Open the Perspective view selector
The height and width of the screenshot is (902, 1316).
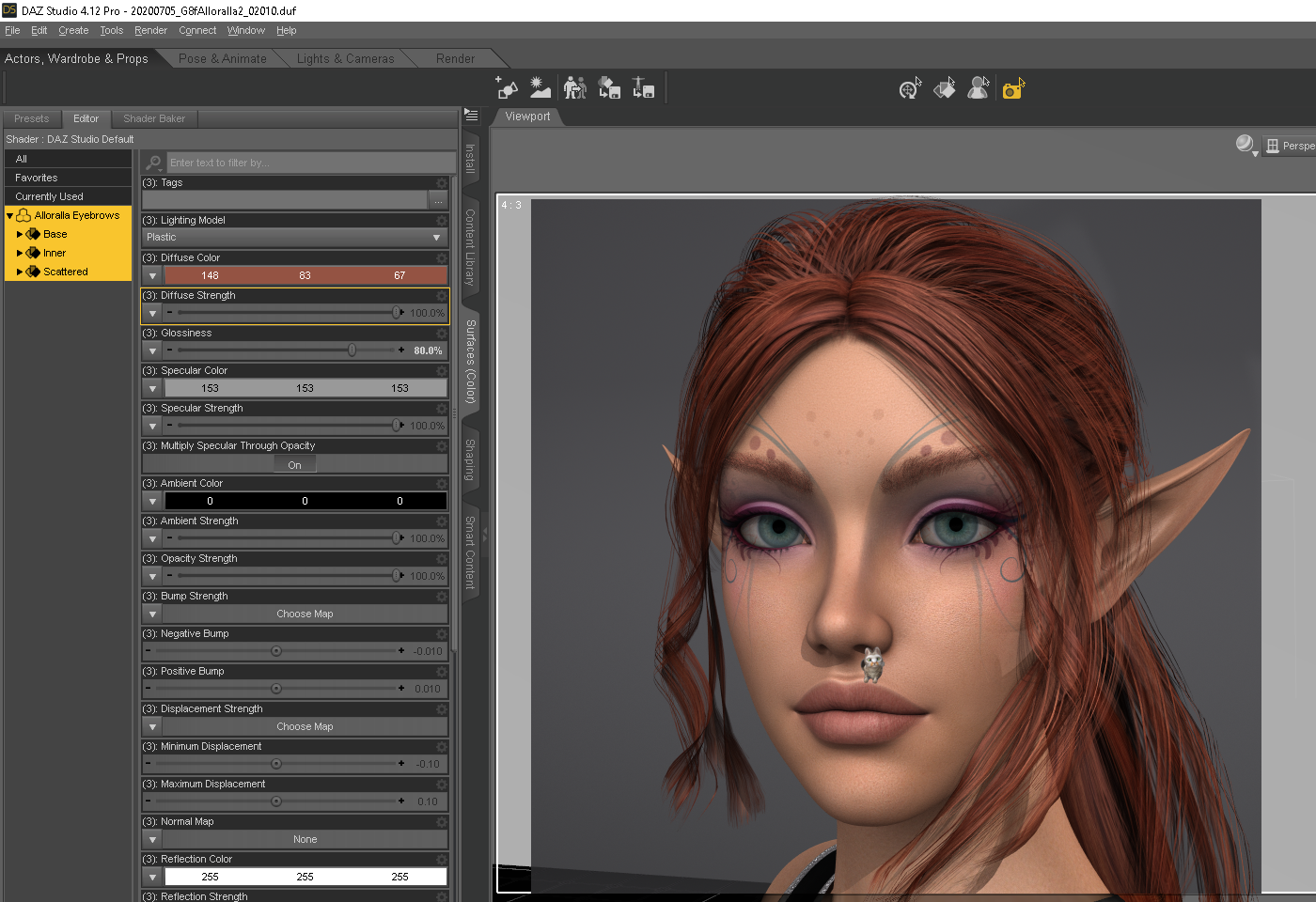point(1289,146)
